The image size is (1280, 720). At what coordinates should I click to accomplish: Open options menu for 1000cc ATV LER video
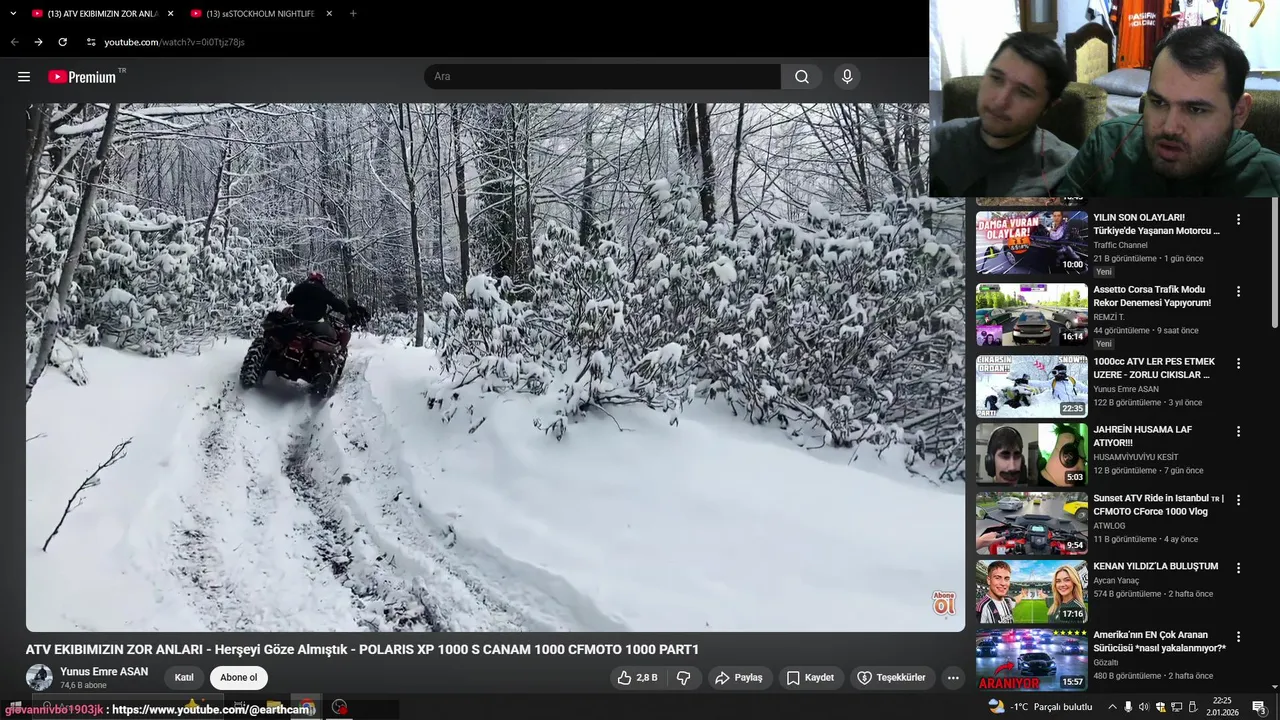tap(1238, 363)
